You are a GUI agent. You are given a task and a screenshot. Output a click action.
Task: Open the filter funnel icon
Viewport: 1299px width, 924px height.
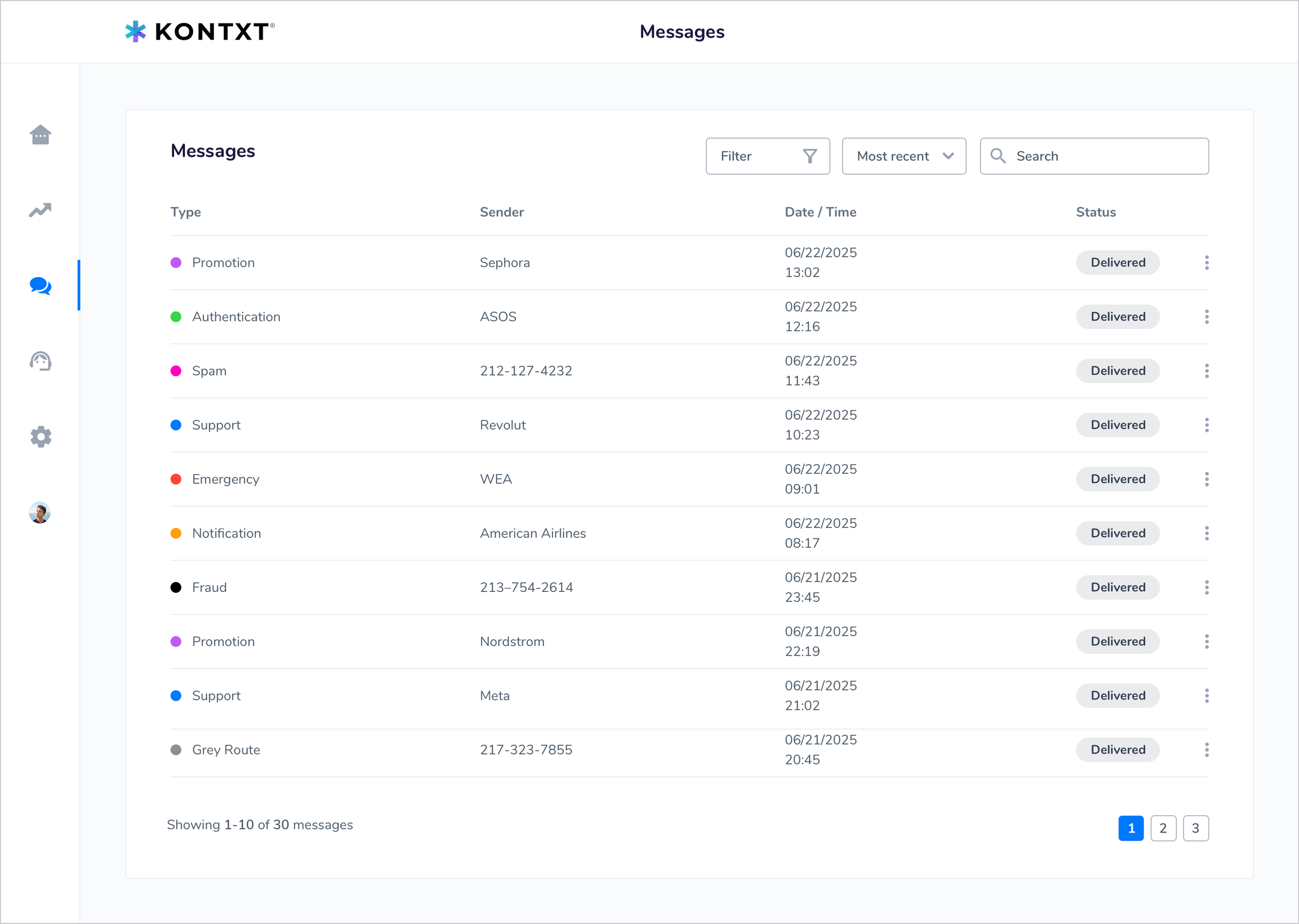point(810,155)
